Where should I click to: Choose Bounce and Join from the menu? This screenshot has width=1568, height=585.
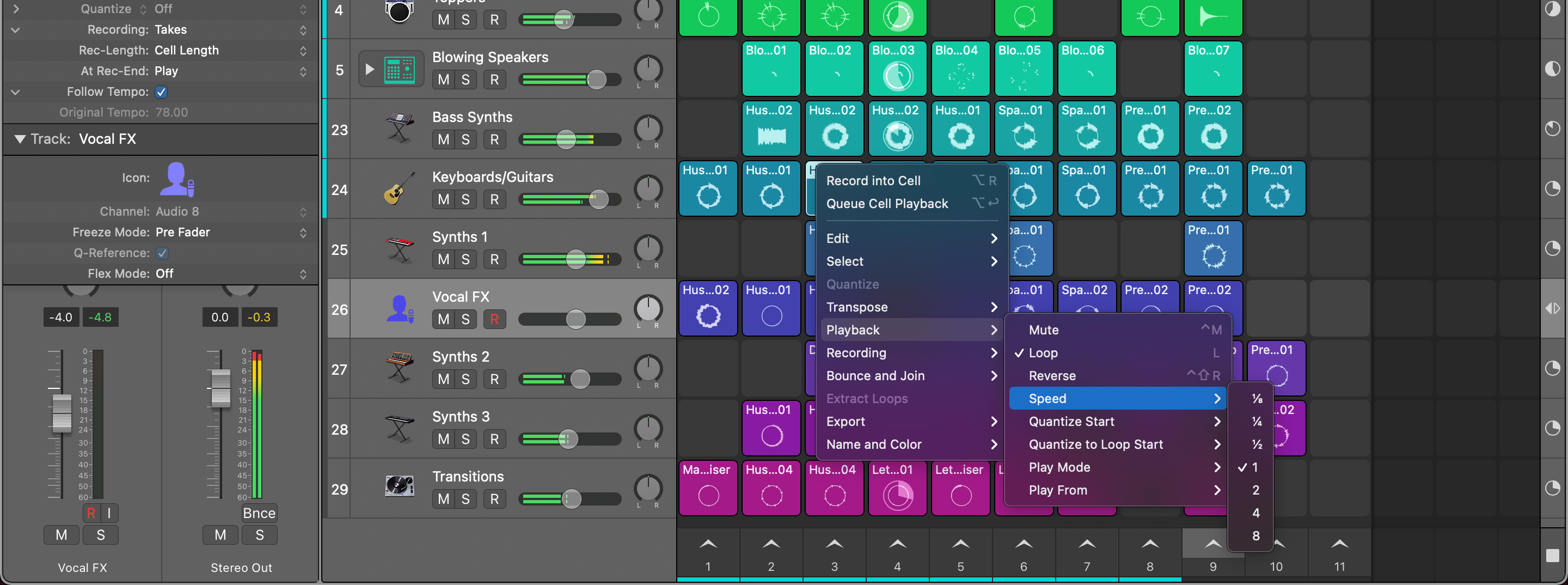coord(875,376)
